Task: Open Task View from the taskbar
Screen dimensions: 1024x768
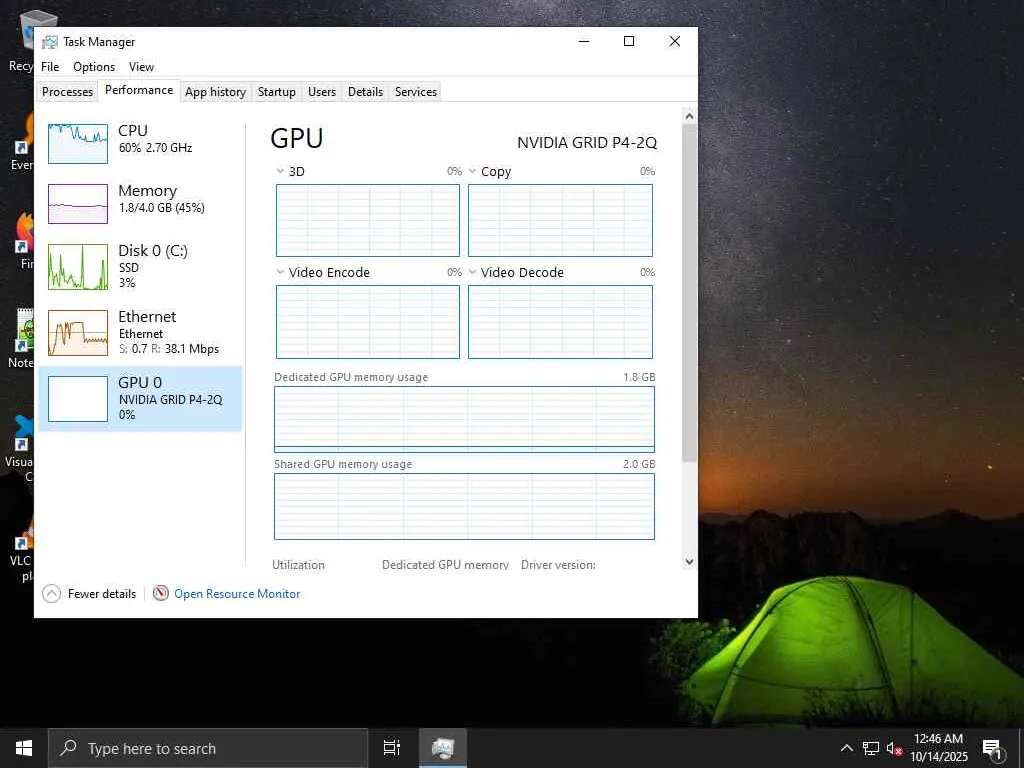Action: tap(391, 748)
